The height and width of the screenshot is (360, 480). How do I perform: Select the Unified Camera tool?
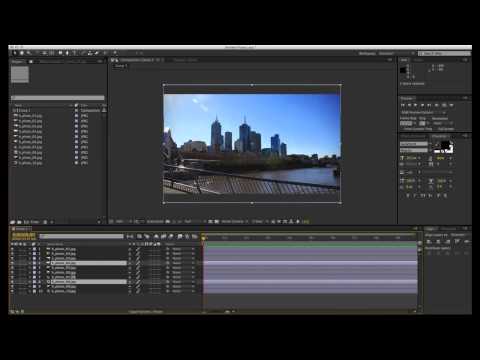[44, 53]
